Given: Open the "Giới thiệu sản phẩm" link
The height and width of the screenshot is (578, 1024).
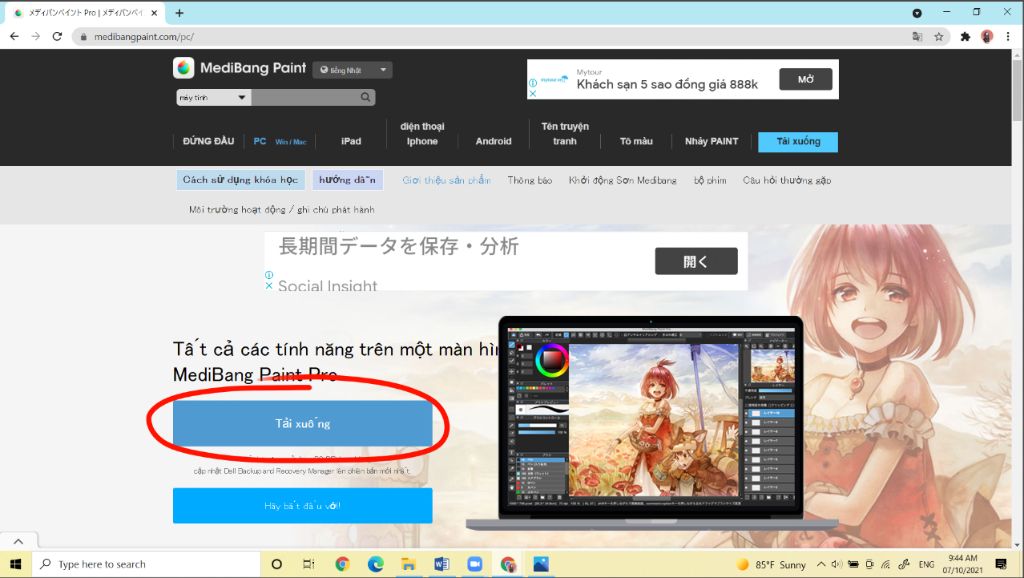Looking at the screenshot, I should pyautogui.click(x=447, y=180).
